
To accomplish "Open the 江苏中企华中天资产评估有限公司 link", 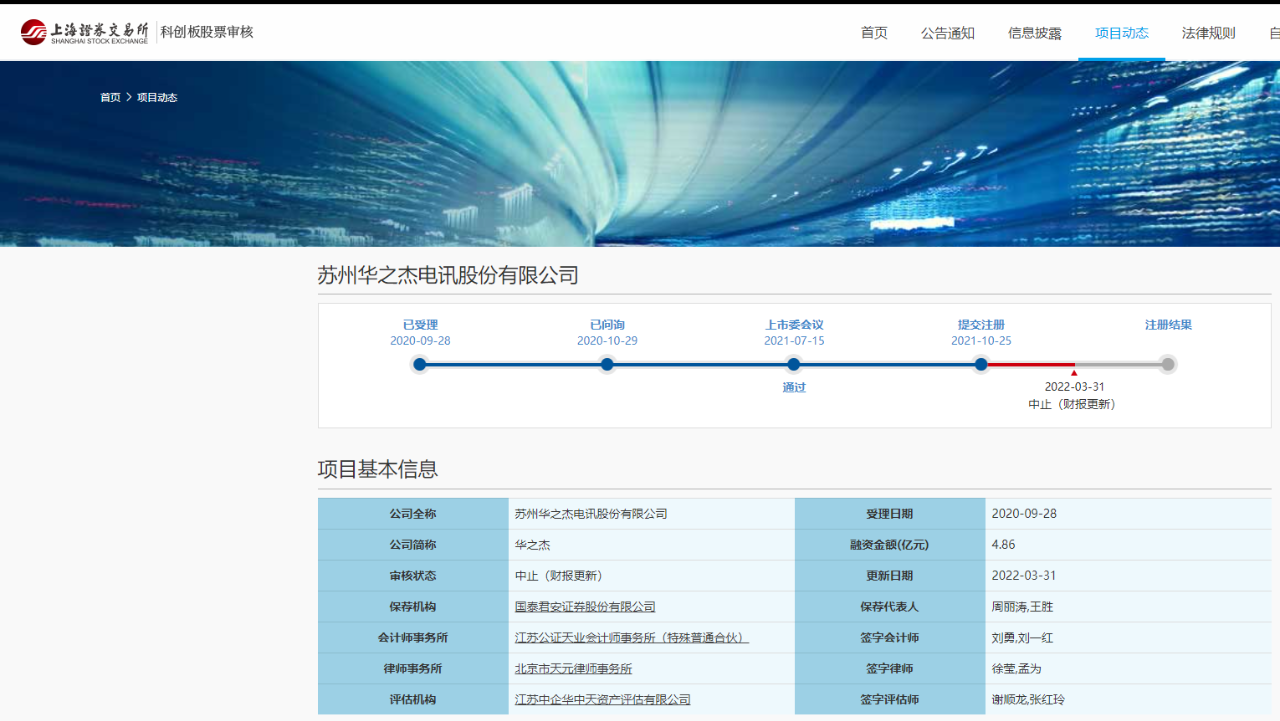I will [x=602, y=700].
